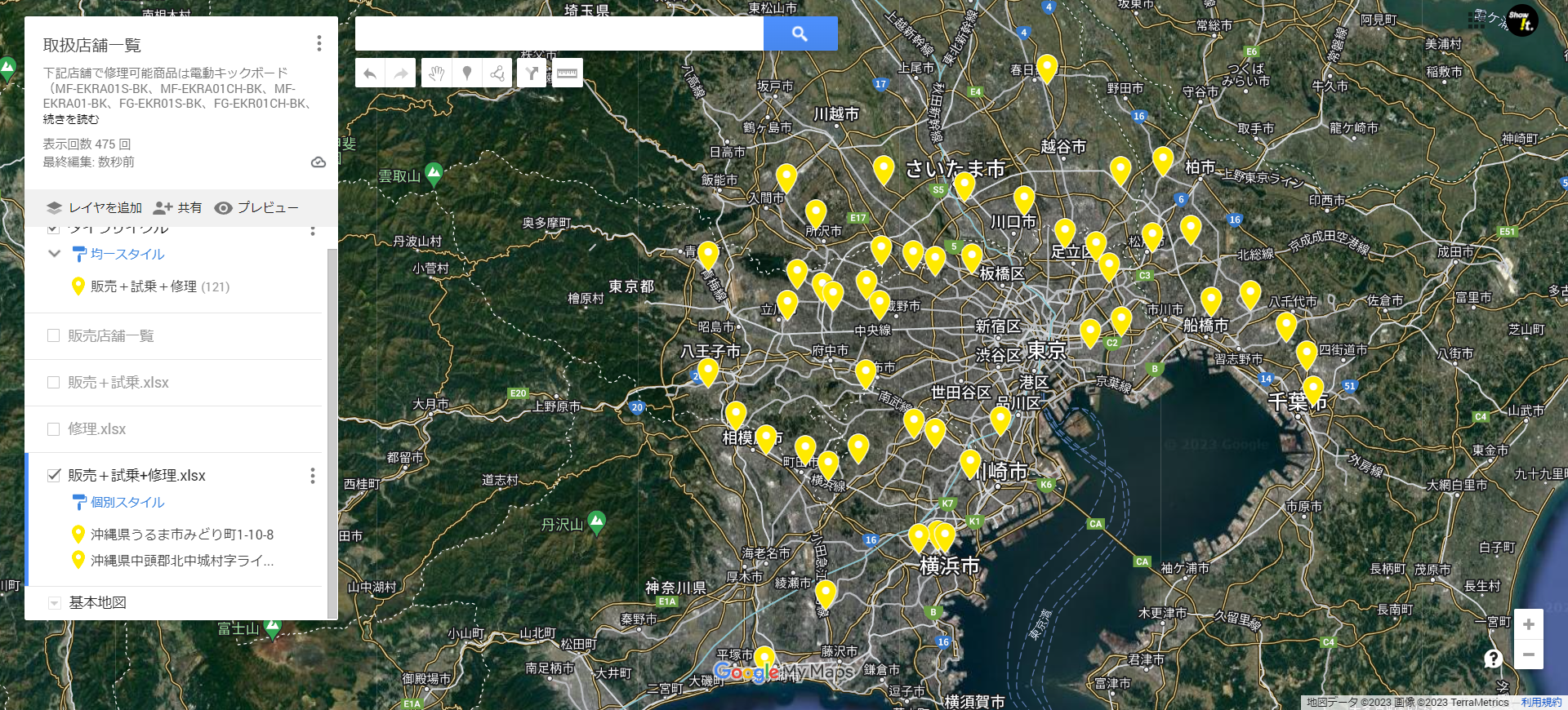Click the cloud save status icon
Screen dimensions: 1568x710
click(318, 162)
